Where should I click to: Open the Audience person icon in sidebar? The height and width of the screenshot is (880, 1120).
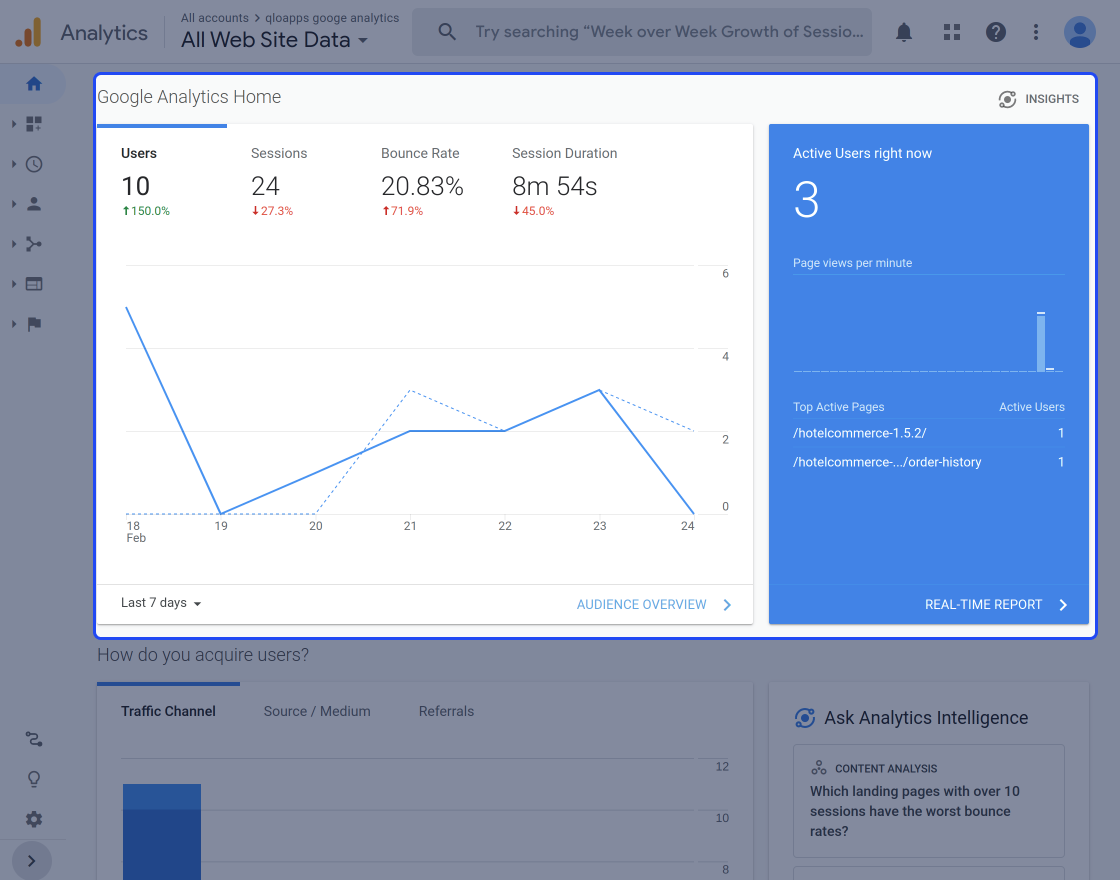tap(34, 204)
